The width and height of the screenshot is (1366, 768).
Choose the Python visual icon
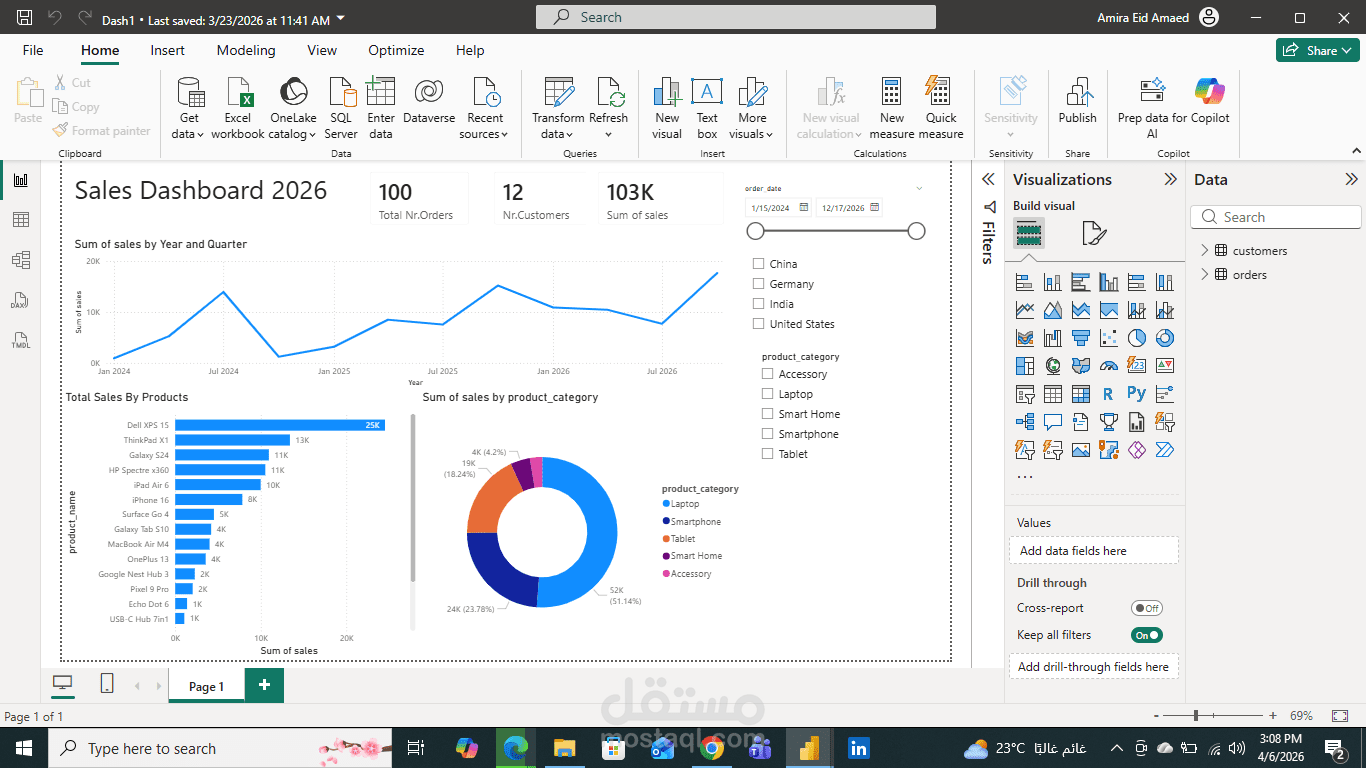pos(1136,394)
